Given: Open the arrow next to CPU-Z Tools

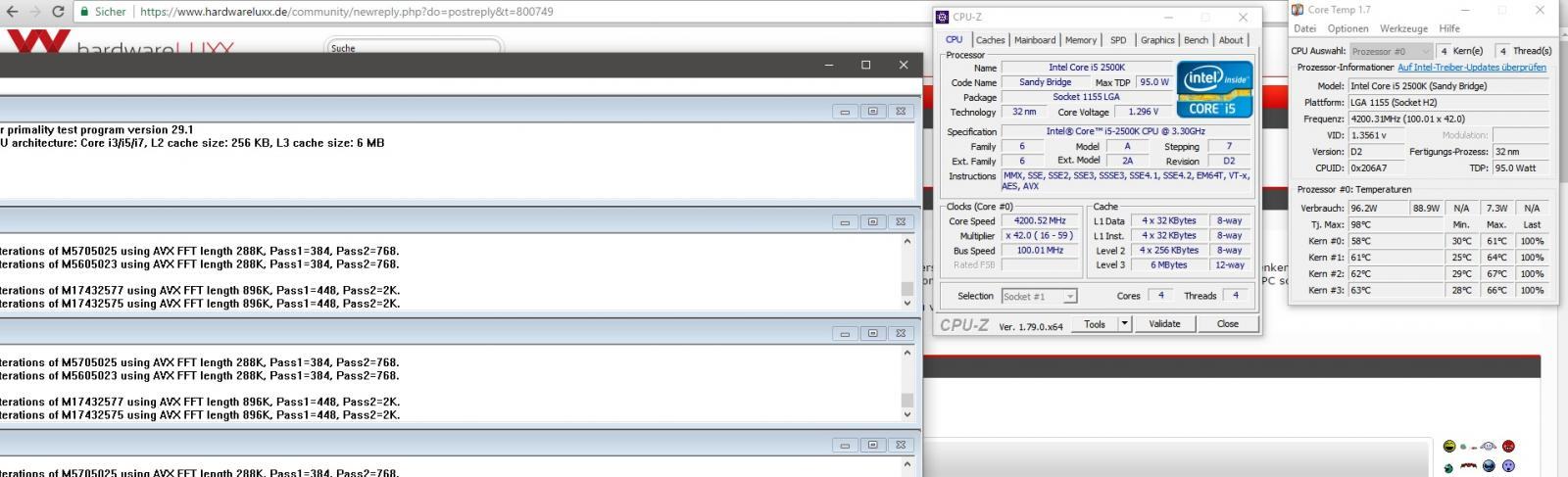Looking at the screenshot, I should (1124, 324).
